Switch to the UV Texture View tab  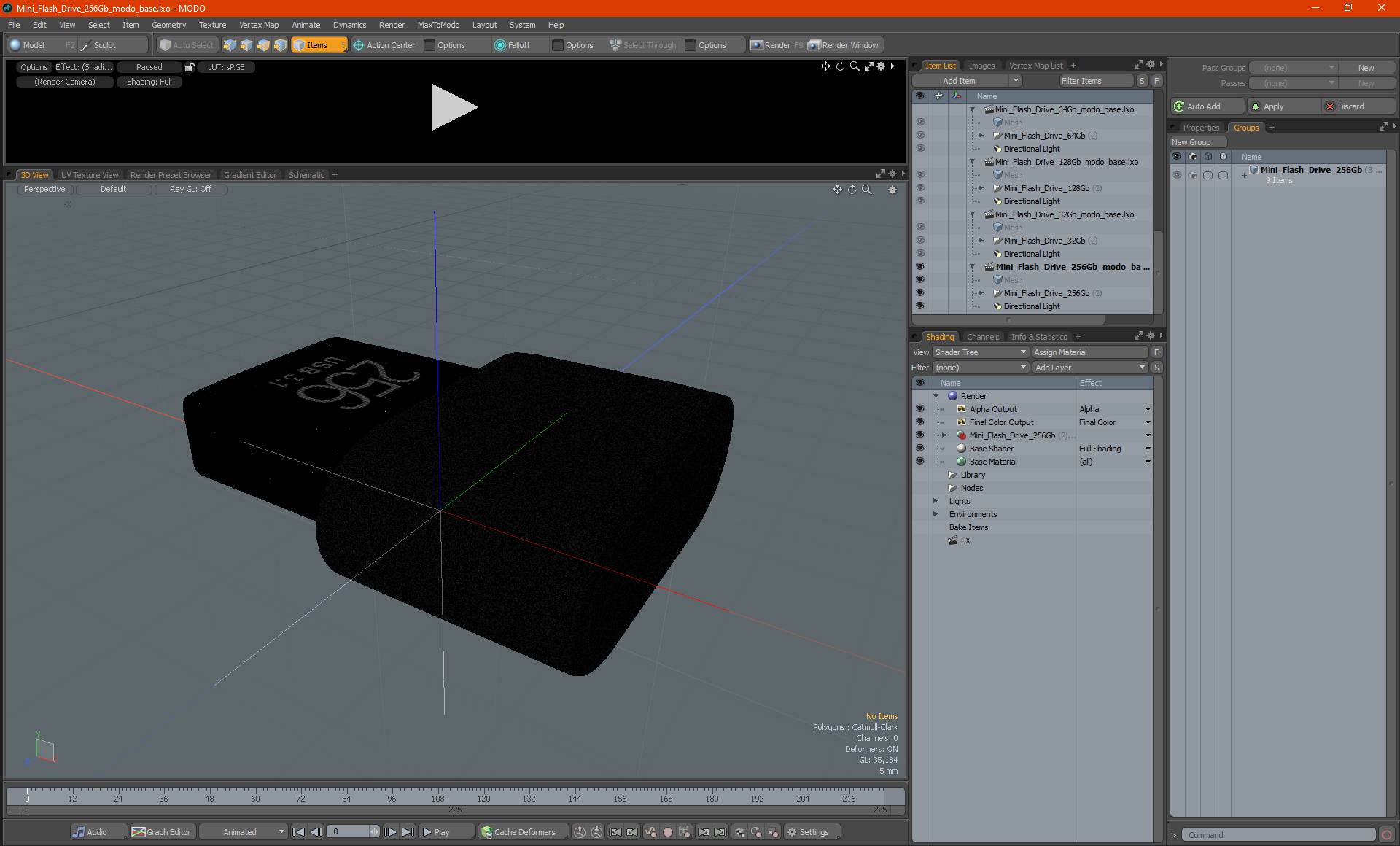click(89, 174)
